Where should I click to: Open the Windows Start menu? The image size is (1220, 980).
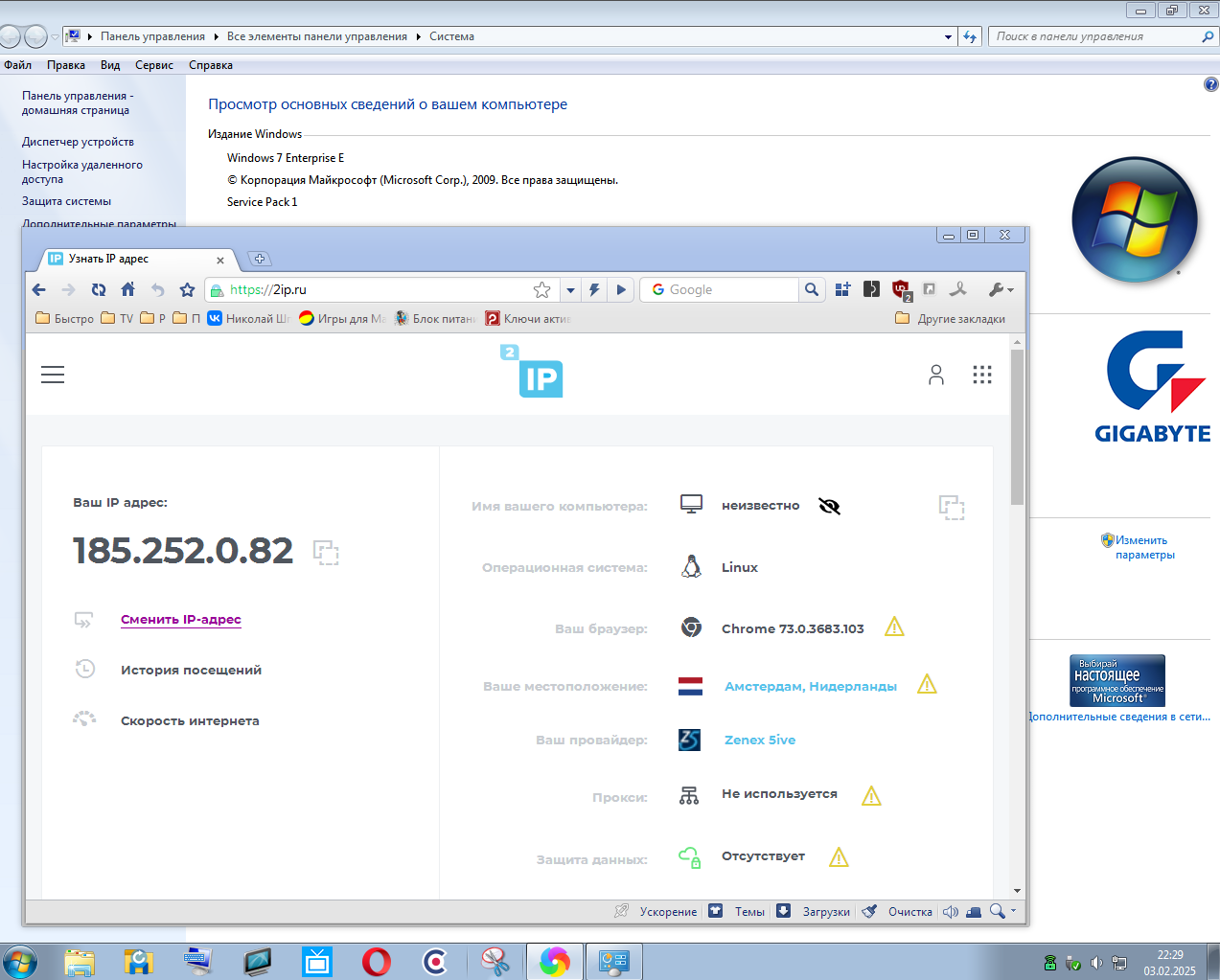(19, 962)
